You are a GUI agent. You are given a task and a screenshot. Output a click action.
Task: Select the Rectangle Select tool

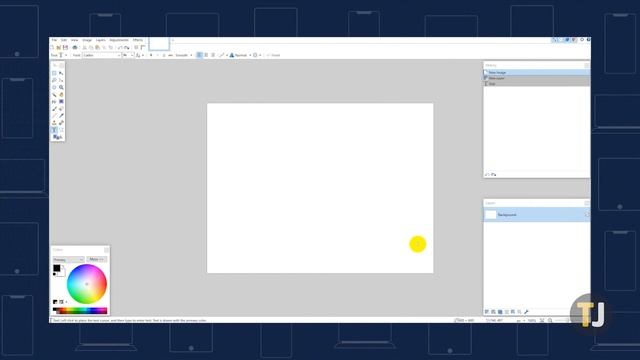[x=54, y=73]
